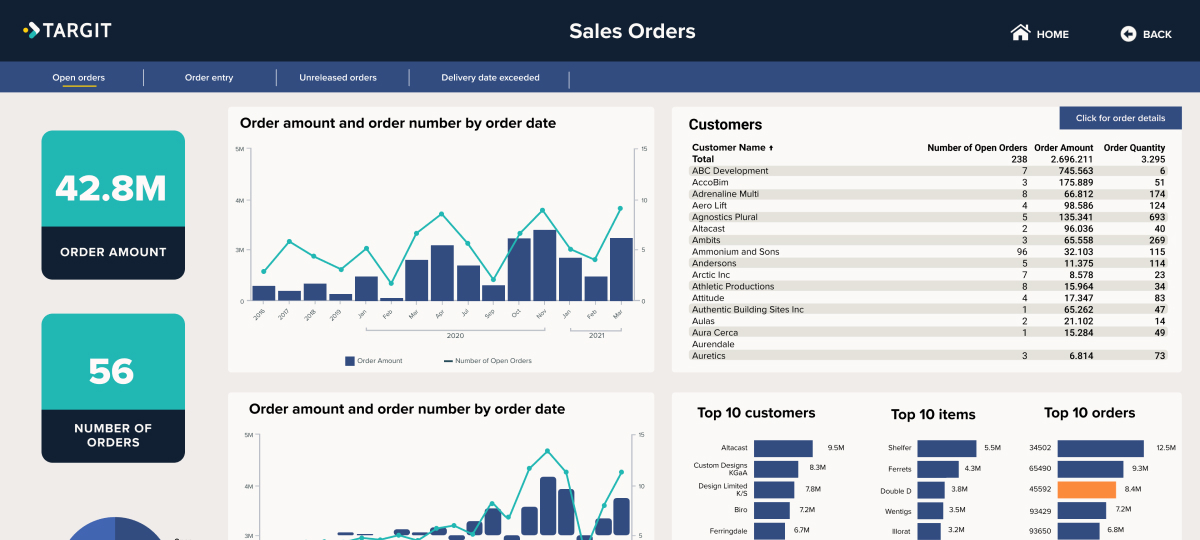Click Design Limited K/S bar
The width and height of the screenshot is (1200, 540).
(x=774, y=489)
